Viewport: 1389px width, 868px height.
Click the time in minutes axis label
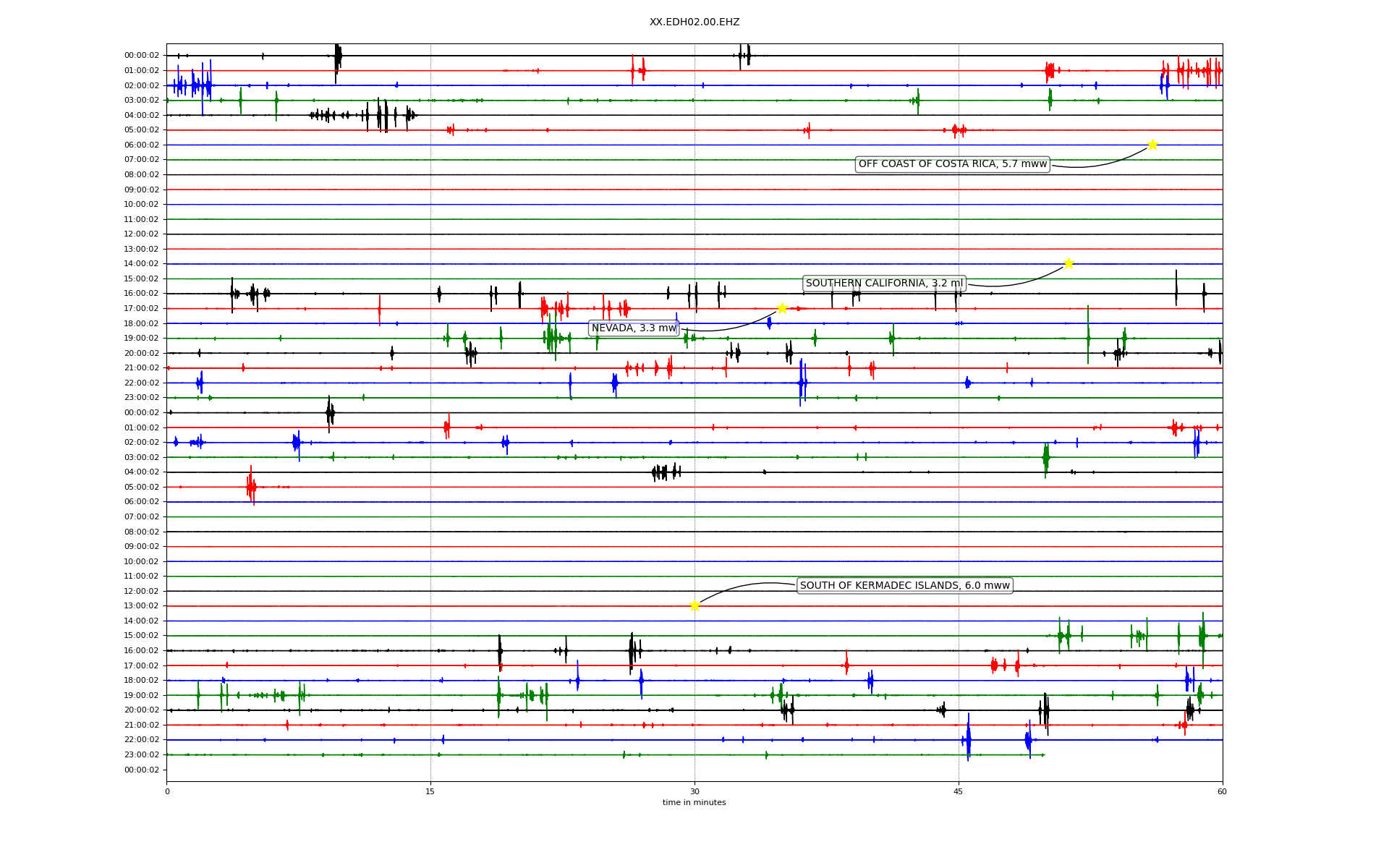[x=694, y=803]
